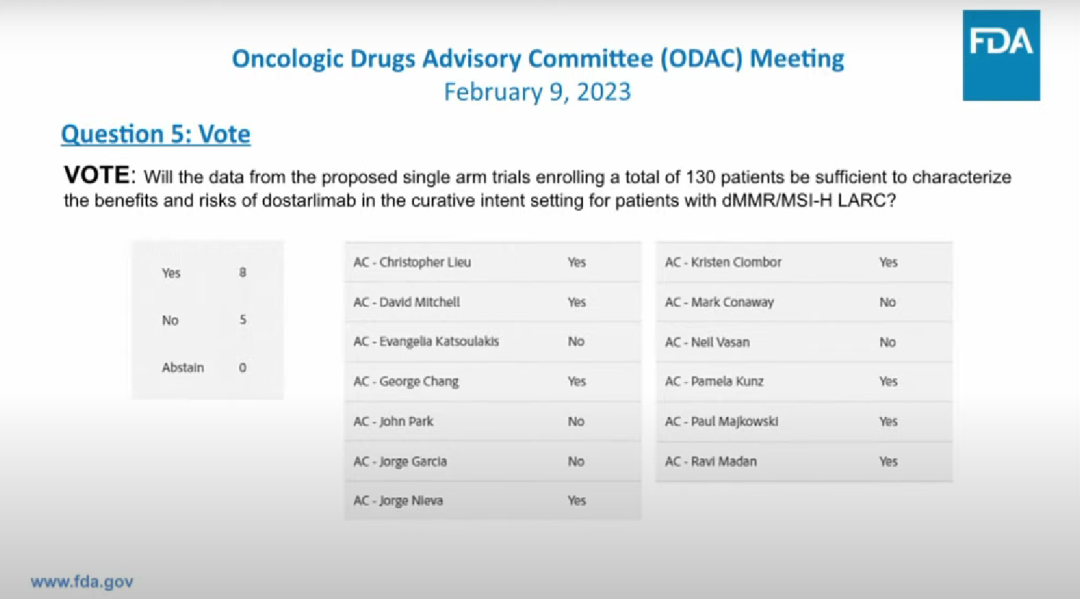Select the Jorge Garcia vote row

492,462
